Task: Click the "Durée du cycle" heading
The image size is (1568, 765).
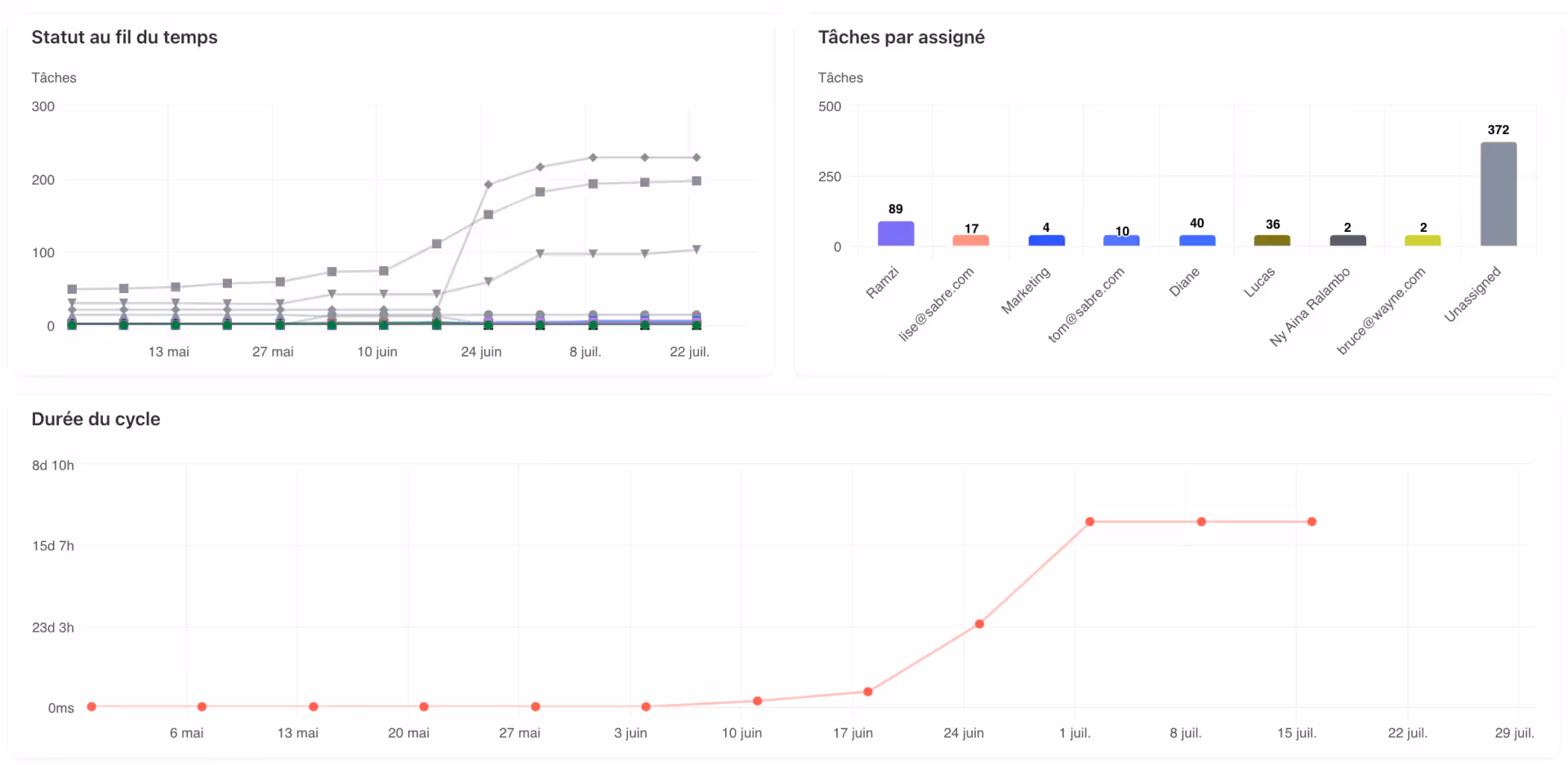Action: tap(96, 420)
